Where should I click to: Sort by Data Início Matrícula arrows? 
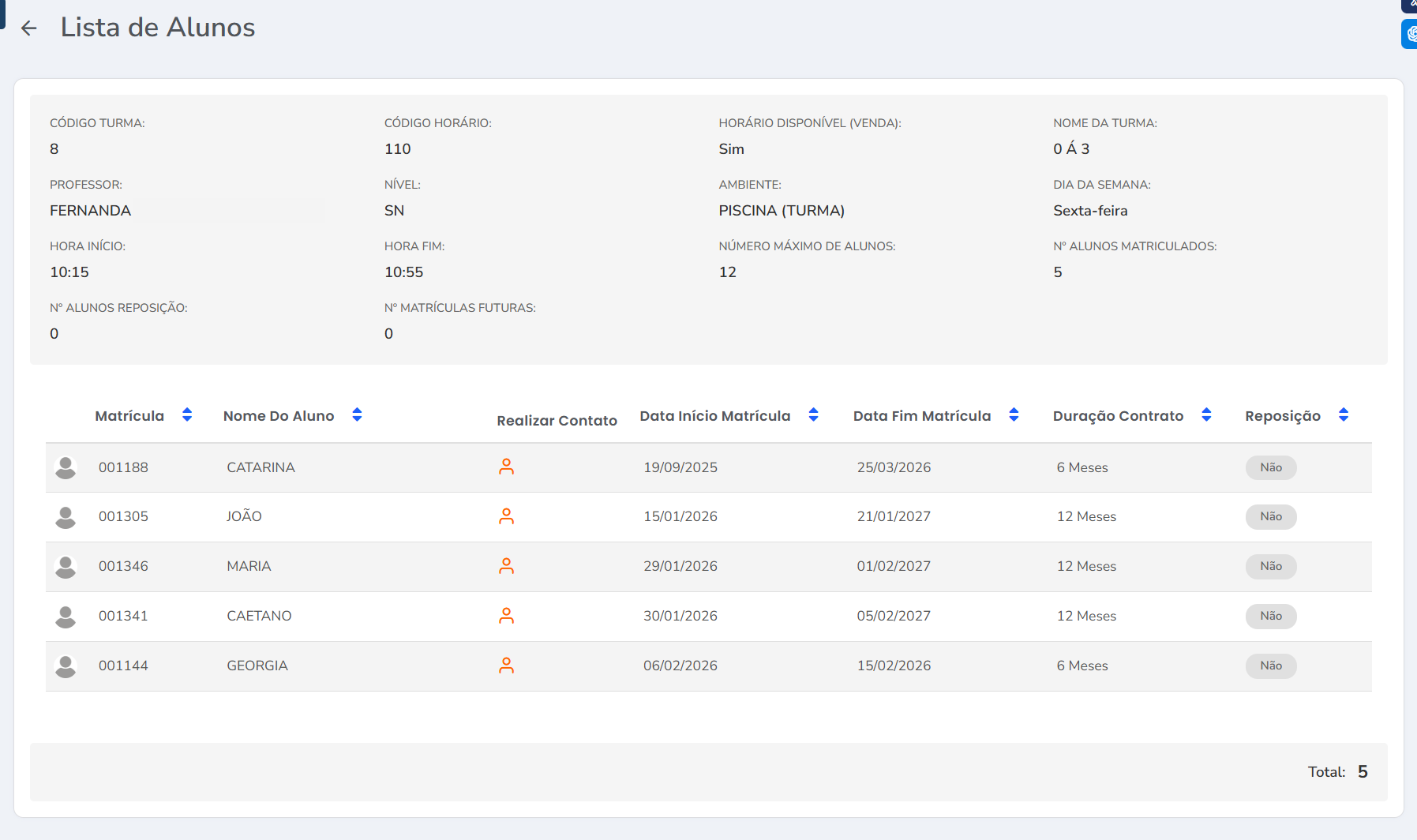(813, 415)
